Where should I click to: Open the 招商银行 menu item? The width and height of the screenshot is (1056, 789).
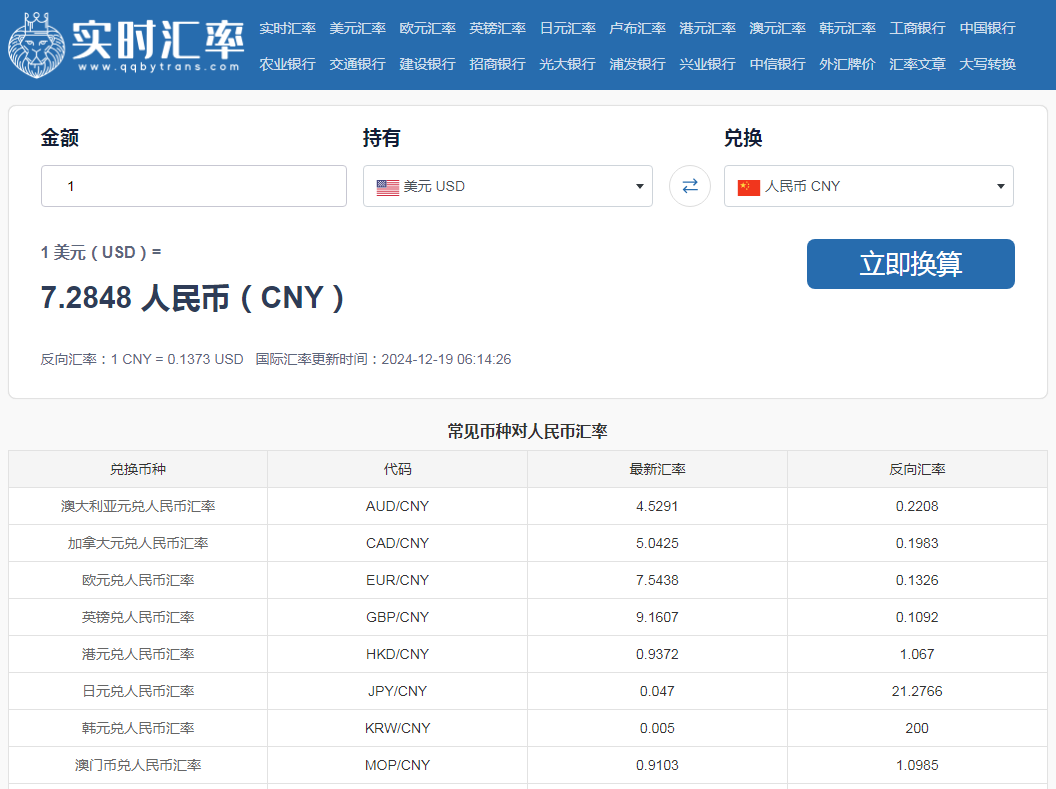497,63
